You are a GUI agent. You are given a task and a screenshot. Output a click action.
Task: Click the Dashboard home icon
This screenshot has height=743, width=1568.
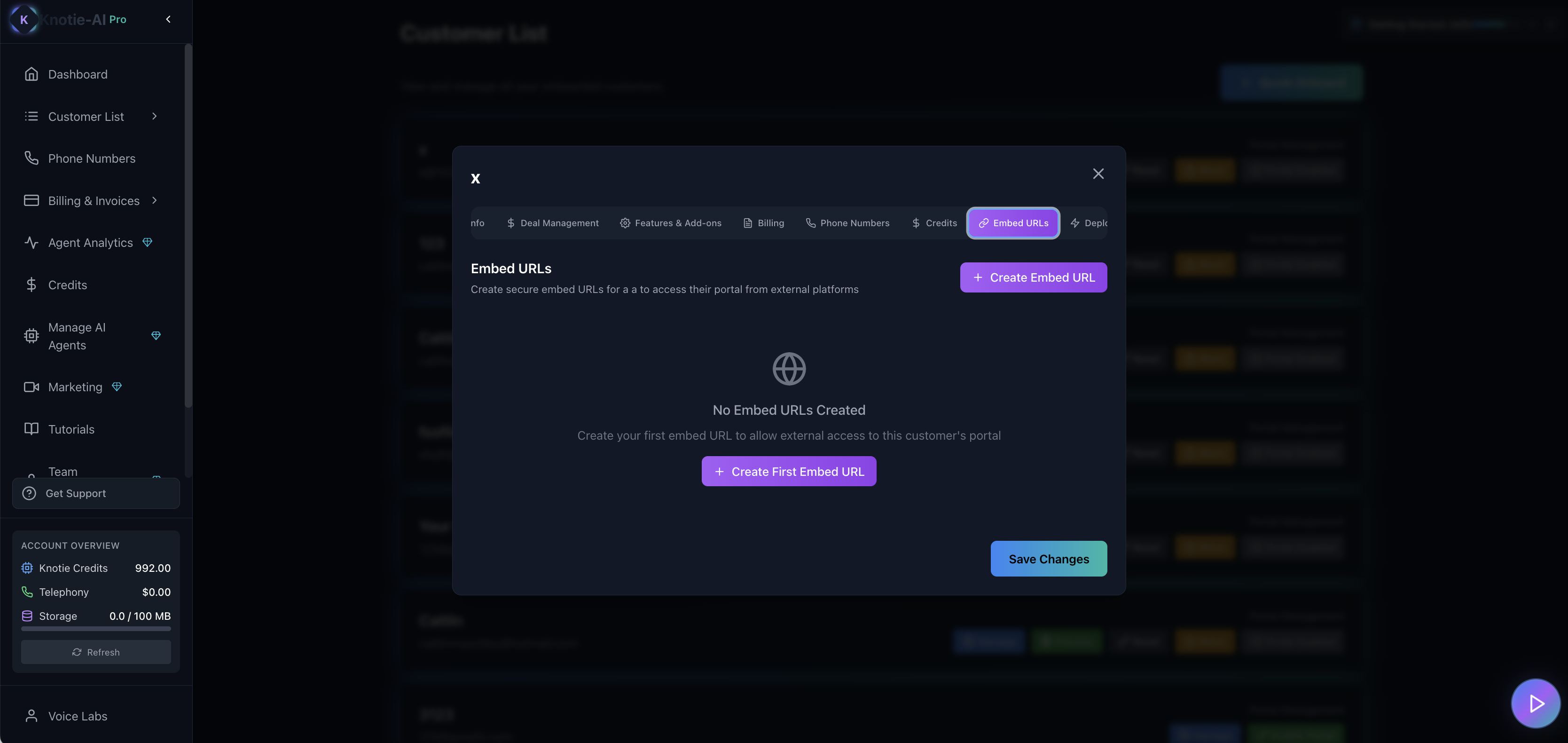31,74
